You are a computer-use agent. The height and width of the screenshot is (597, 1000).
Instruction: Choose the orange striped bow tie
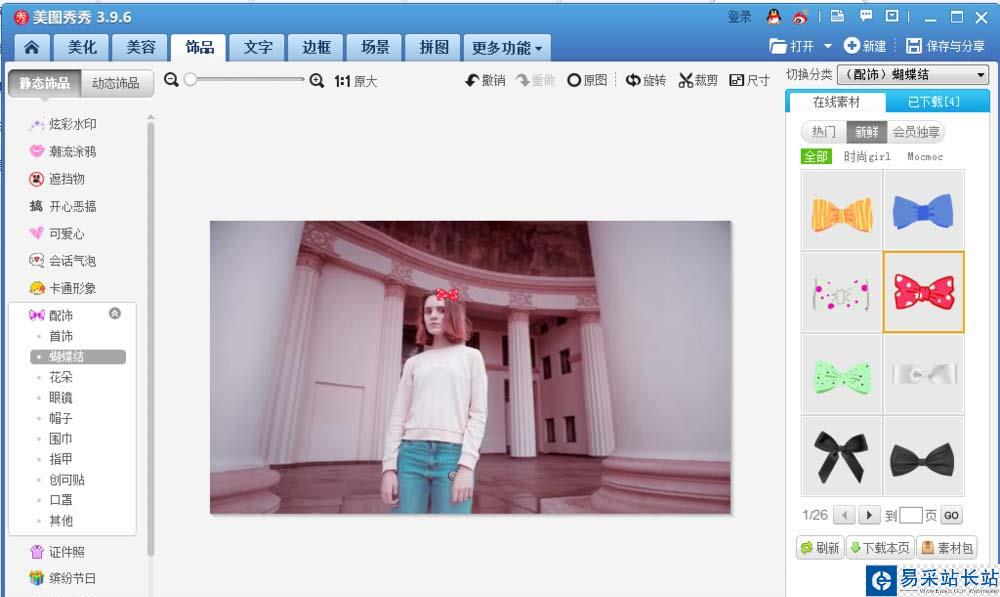tap(841, 210)
